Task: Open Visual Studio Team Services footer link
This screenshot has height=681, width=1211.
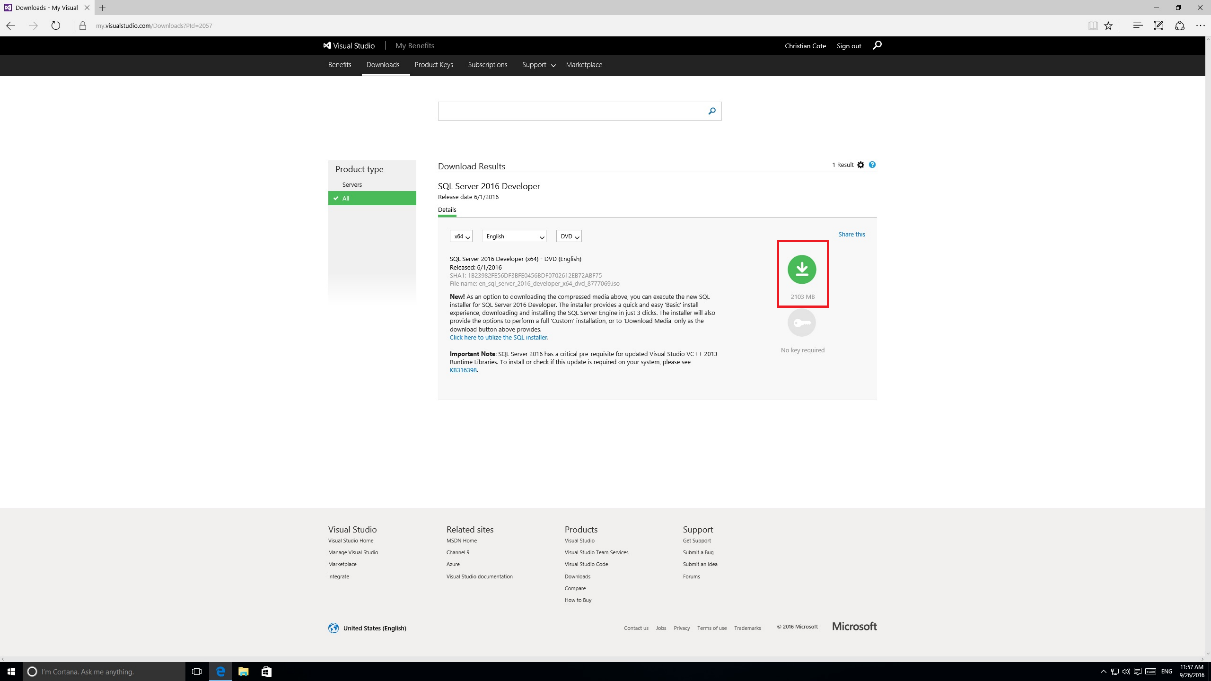Action: [x=596, y=552]
